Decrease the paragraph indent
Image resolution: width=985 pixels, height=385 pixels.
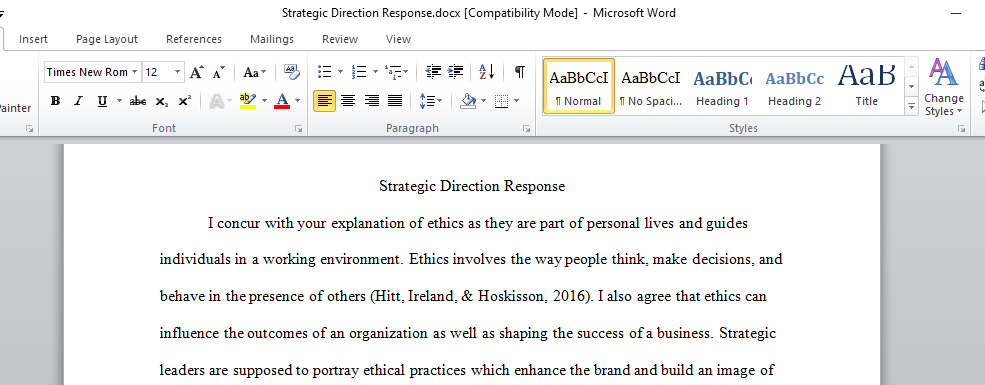[433, 72]
